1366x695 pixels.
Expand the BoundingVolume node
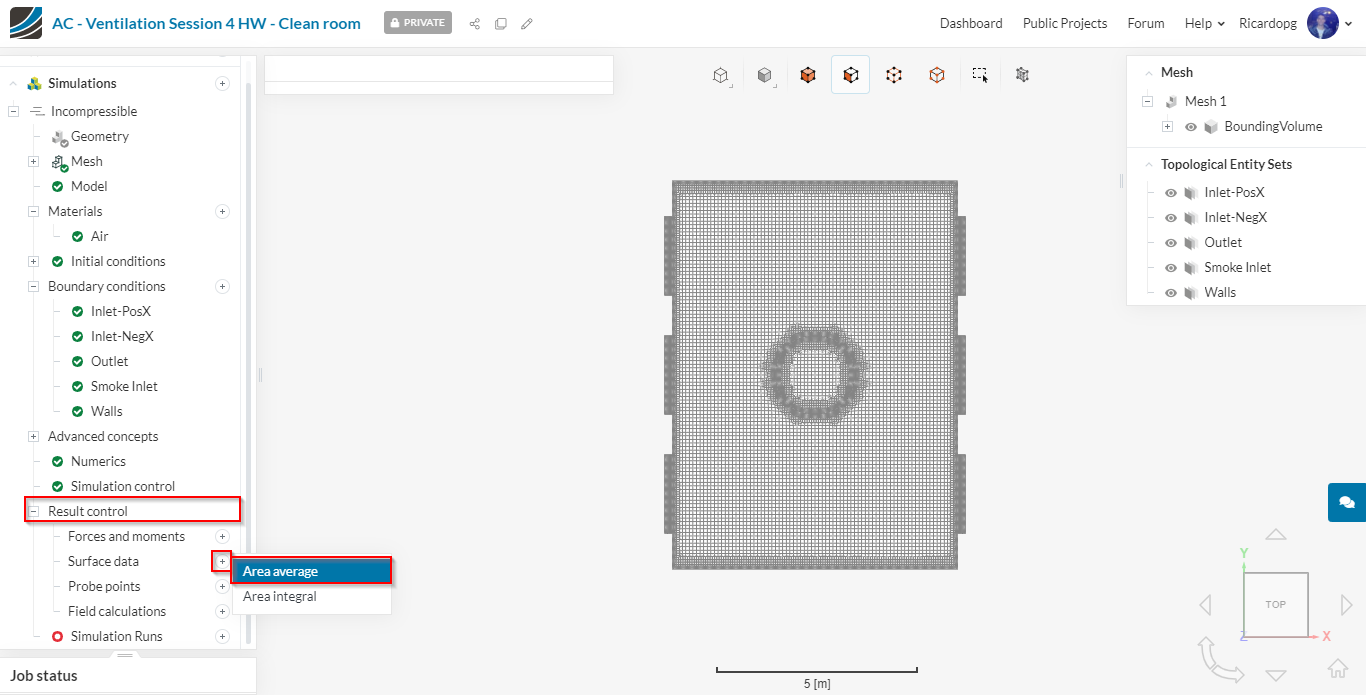1167,127
